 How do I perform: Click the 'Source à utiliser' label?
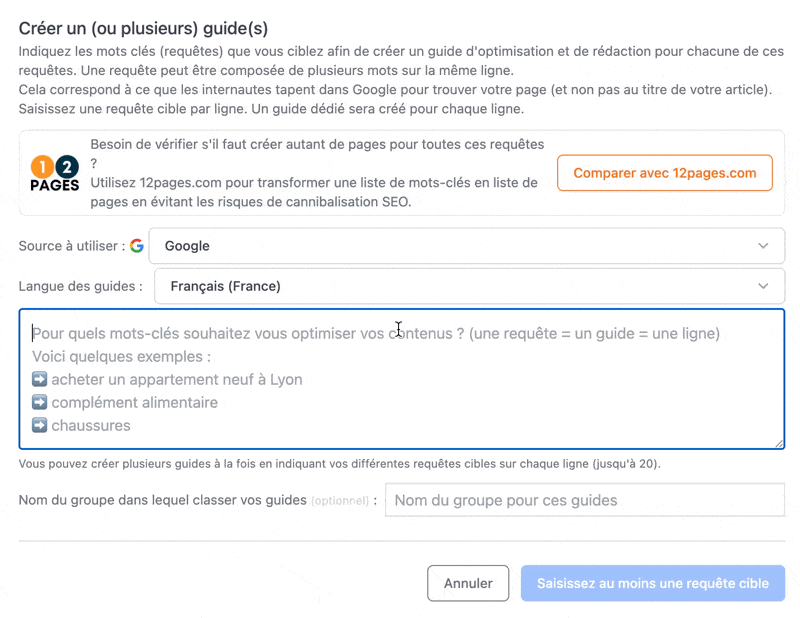point(71,246)
